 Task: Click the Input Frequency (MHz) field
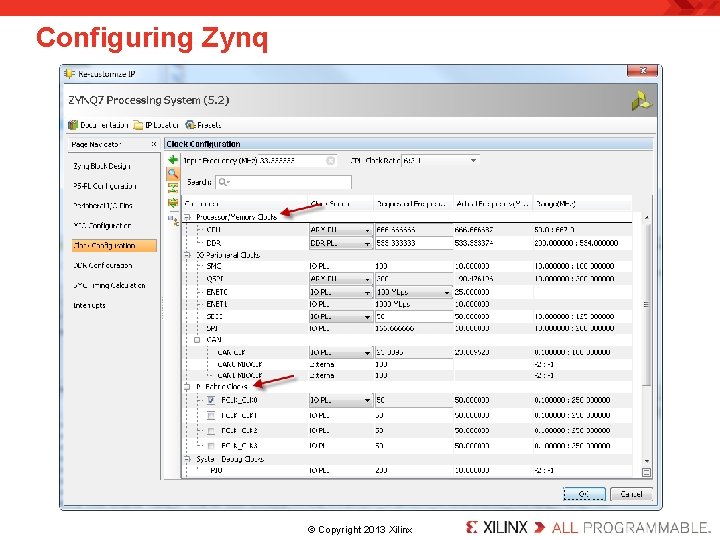point(297,161)
